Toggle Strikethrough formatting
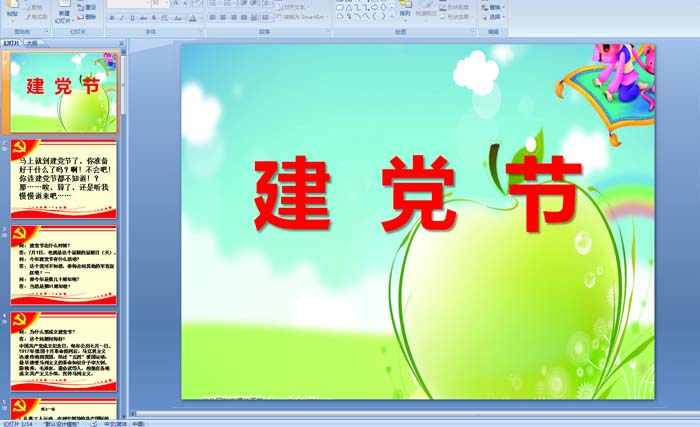Viewport: 700px width, 427px height. (x=143, y=18)
